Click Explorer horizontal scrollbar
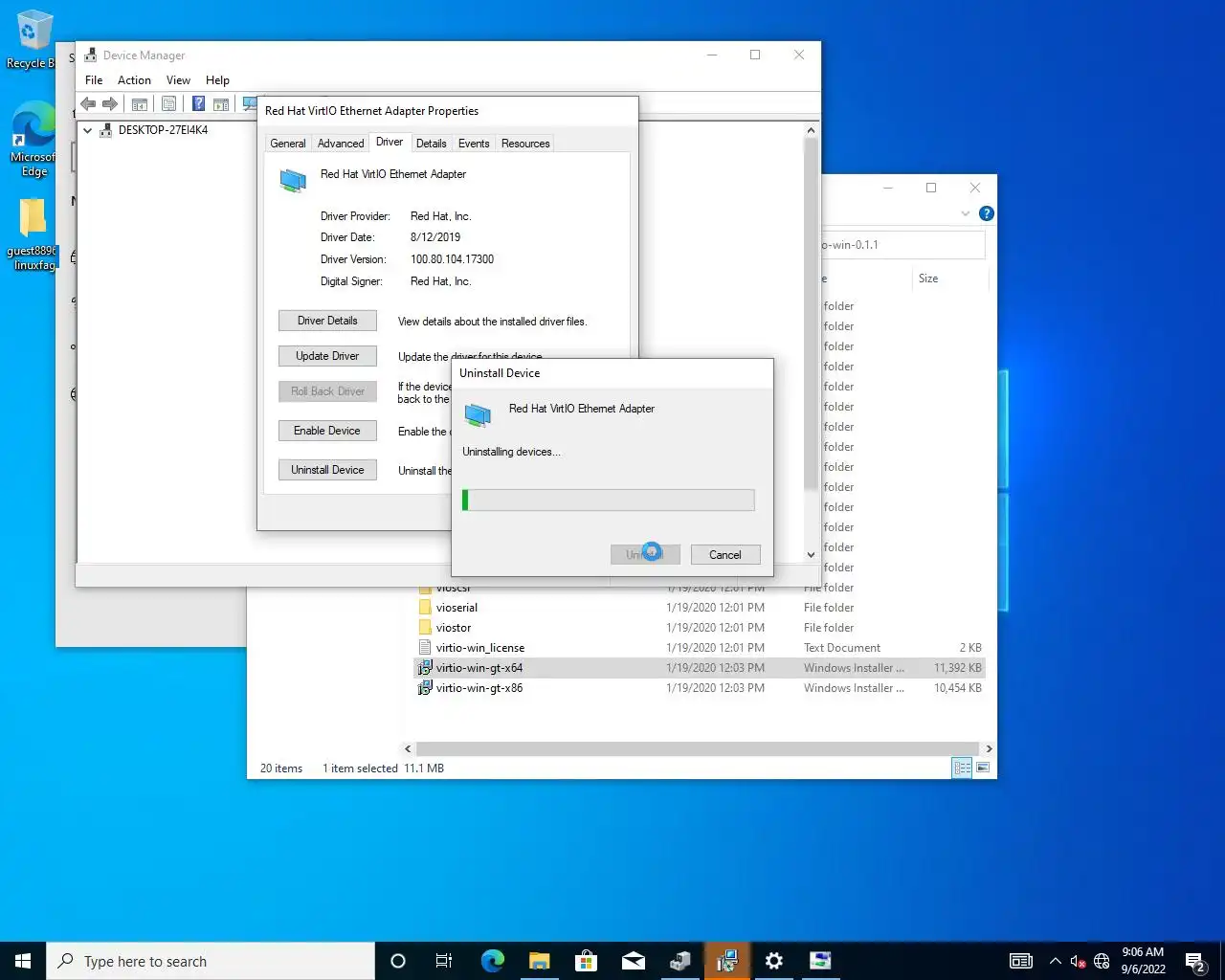Viewport: 1225px width, 980px height. [x=698, y=748]
